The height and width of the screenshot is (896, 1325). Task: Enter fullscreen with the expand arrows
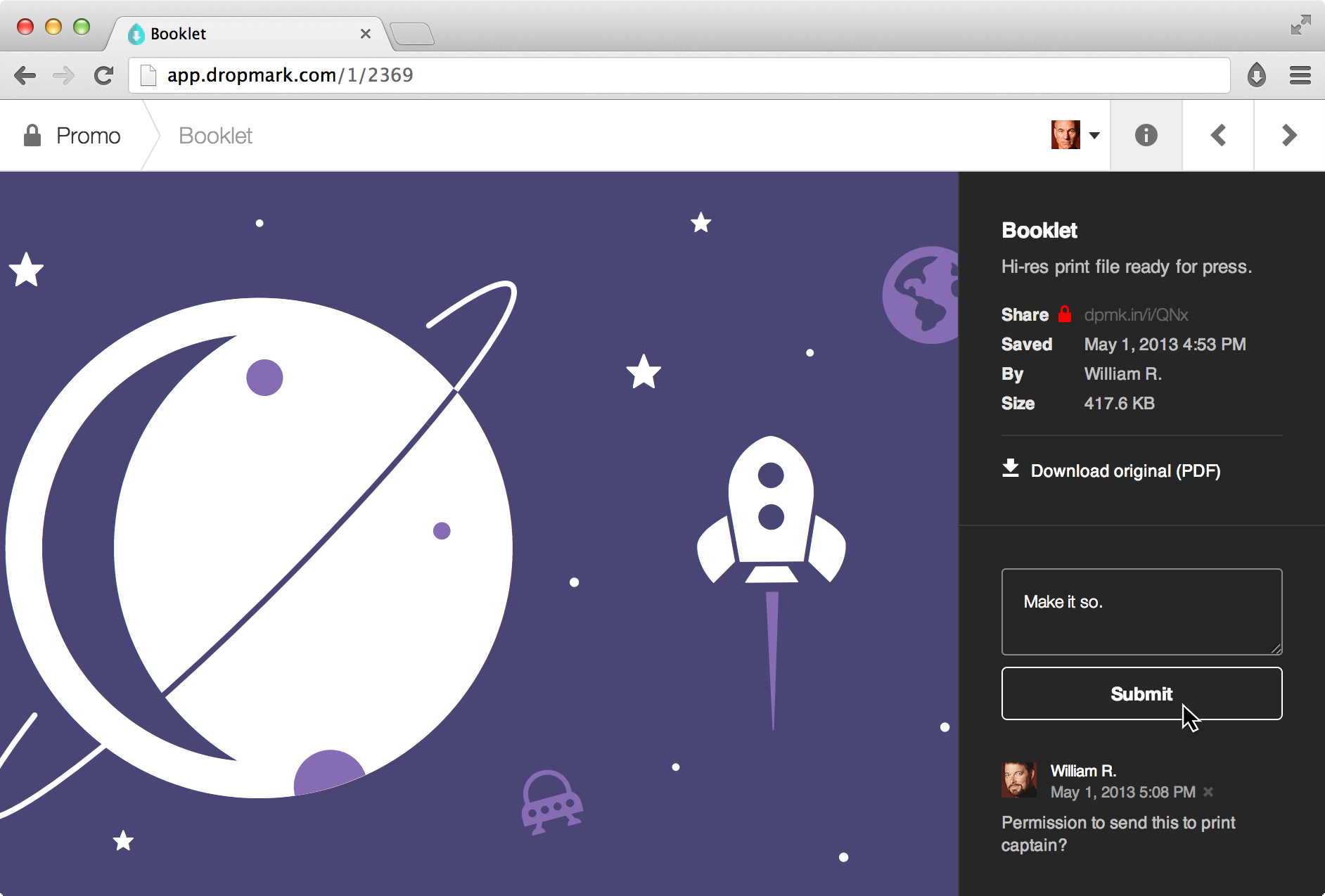(x=1300, y=25)
